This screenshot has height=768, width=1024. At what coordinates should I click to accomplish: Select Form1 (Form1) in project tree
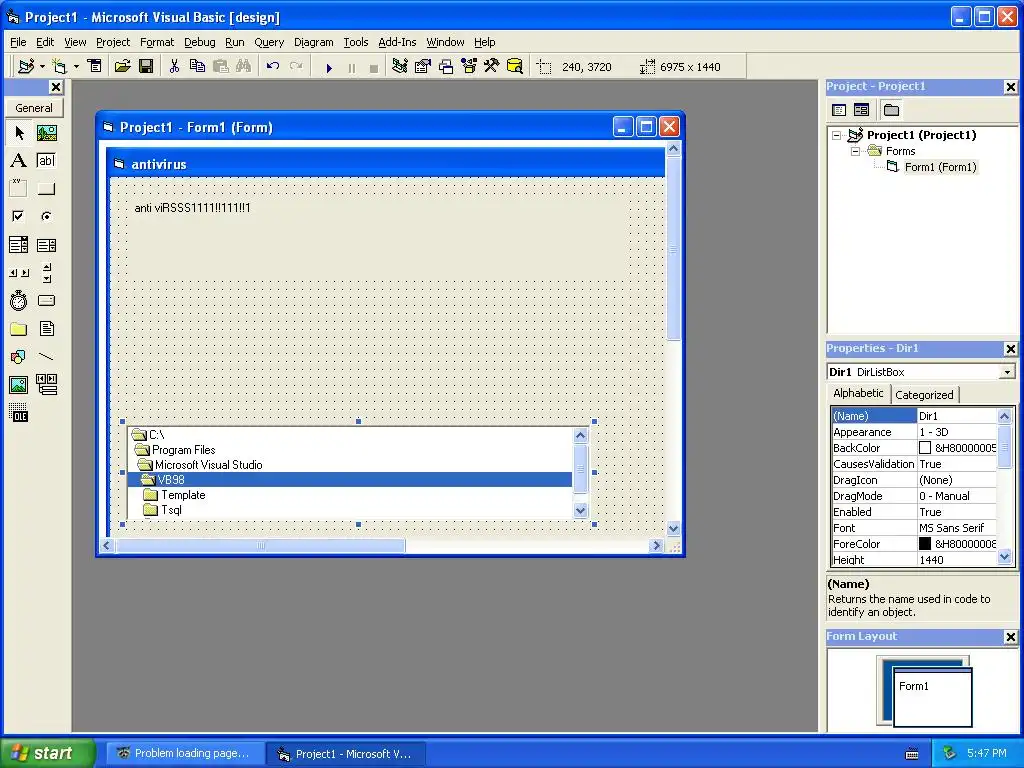pos(940,167)
